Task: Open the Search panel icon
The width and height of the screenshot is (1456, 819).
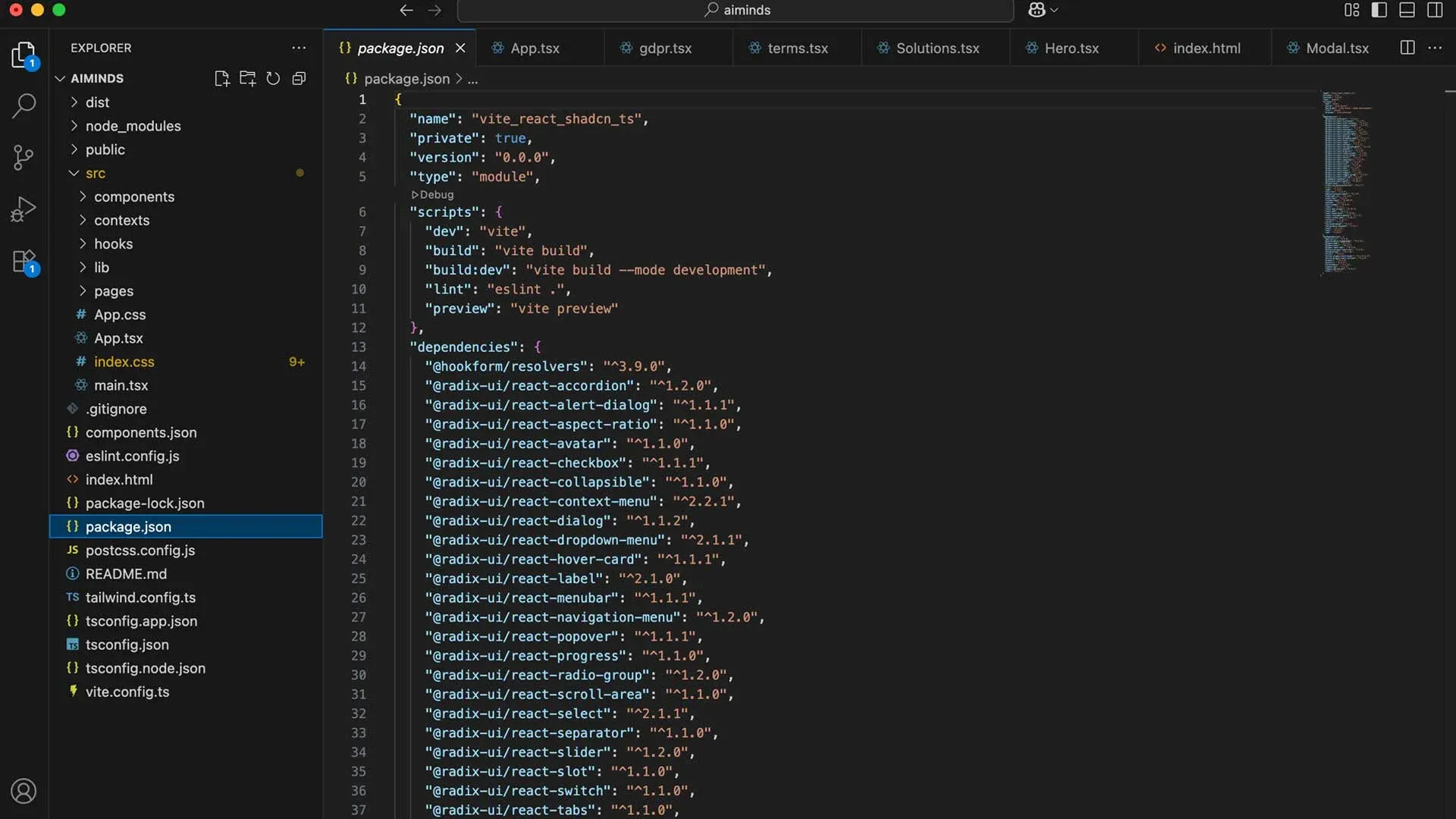Action: click(x=24, y=106)
